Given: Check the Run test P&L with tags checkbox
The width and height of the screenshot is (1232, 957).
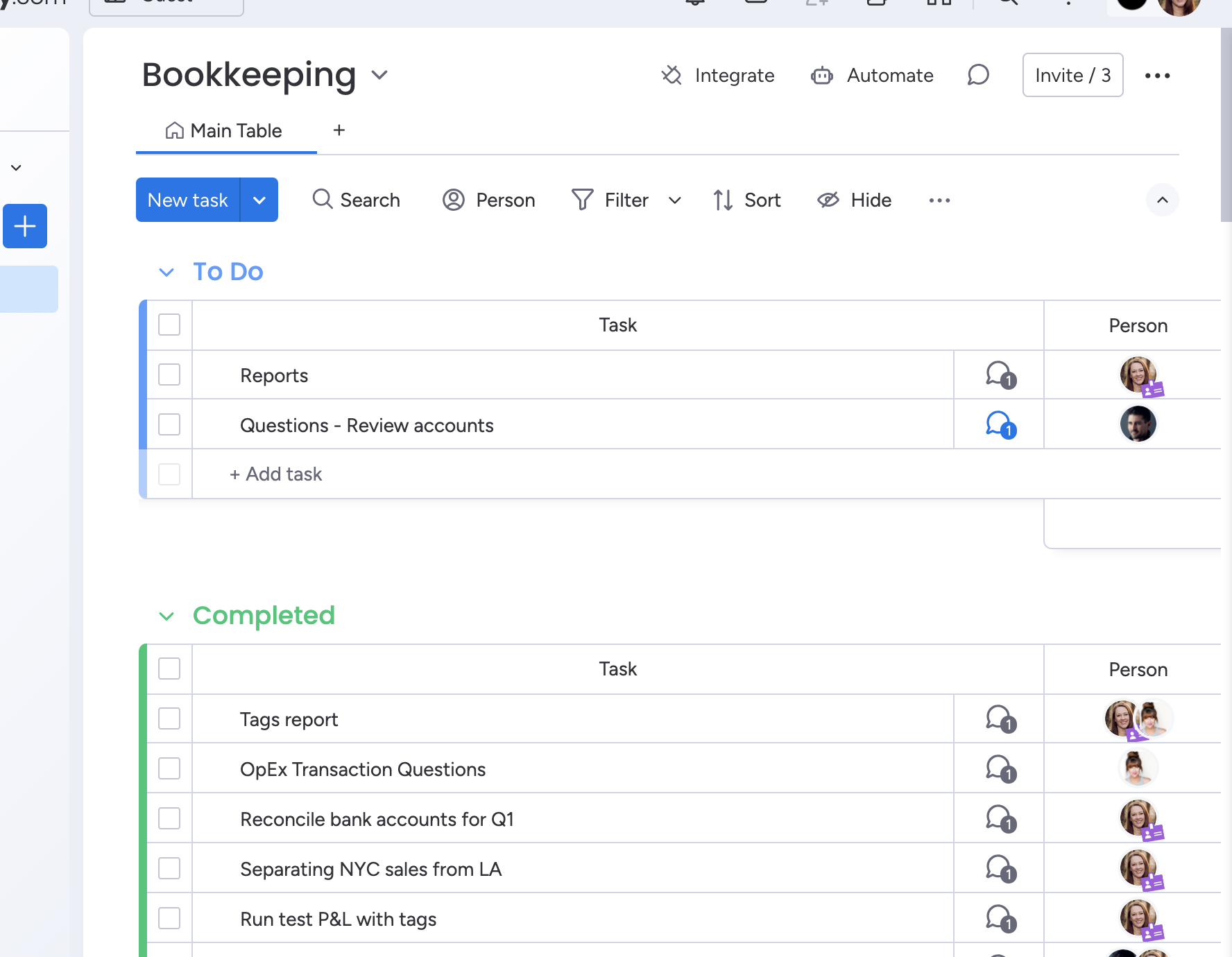Looking at the screenshot, I should click(169, 918).
